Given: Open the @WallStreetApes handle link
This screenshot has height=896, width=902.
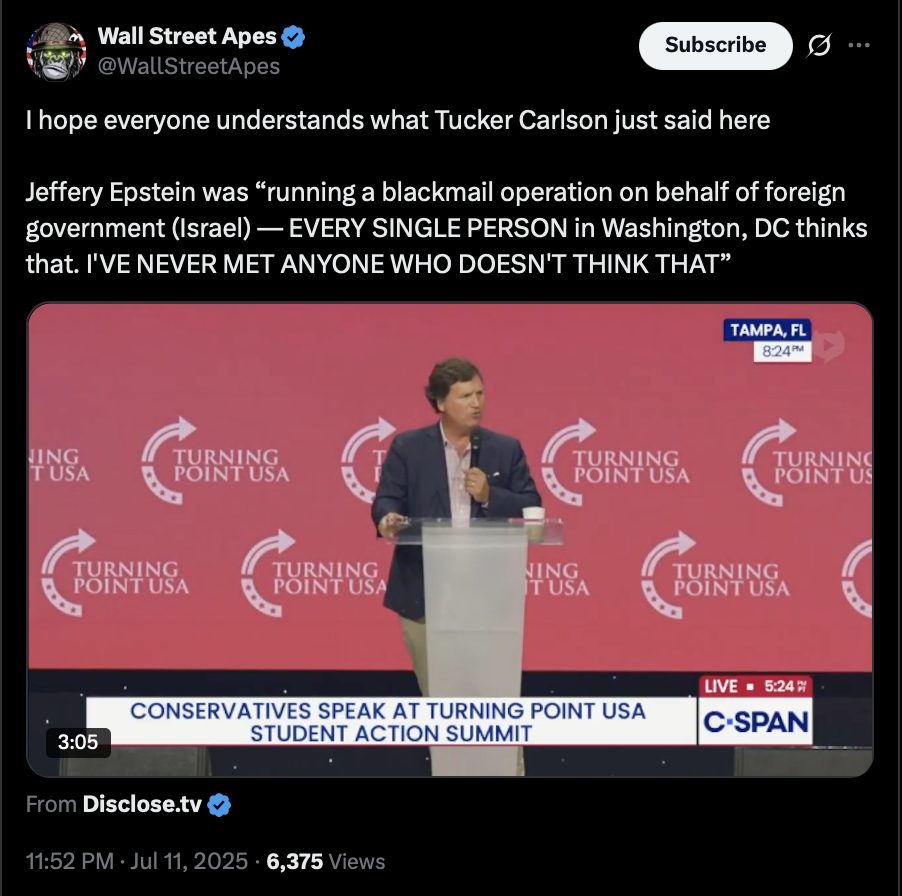Looking at the screenshot, I should tap(189, 66).
